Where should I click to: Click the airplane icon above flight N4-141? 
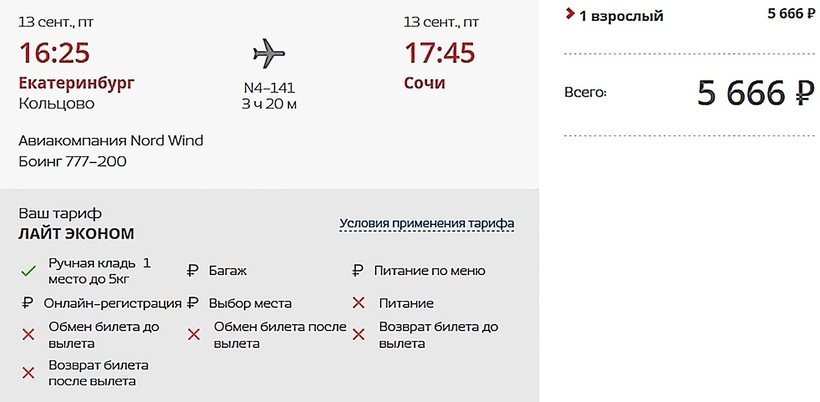[x=268, y=52]
